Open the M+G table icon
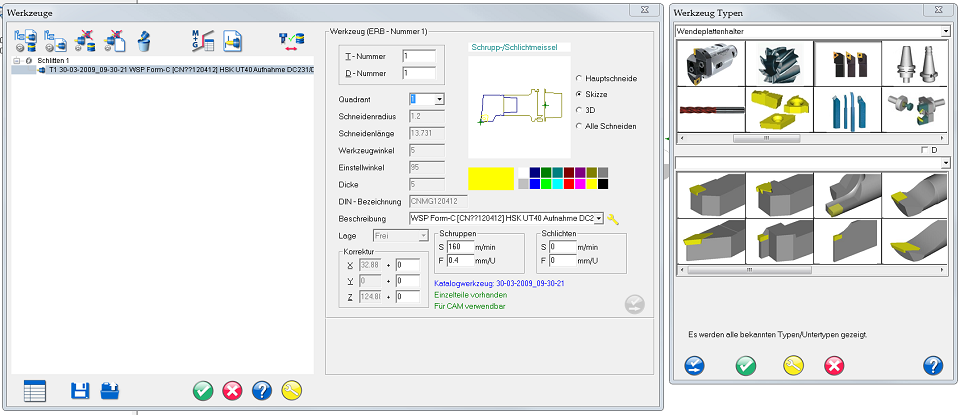Viewport: 960px width, 415px height. [203, 40]
